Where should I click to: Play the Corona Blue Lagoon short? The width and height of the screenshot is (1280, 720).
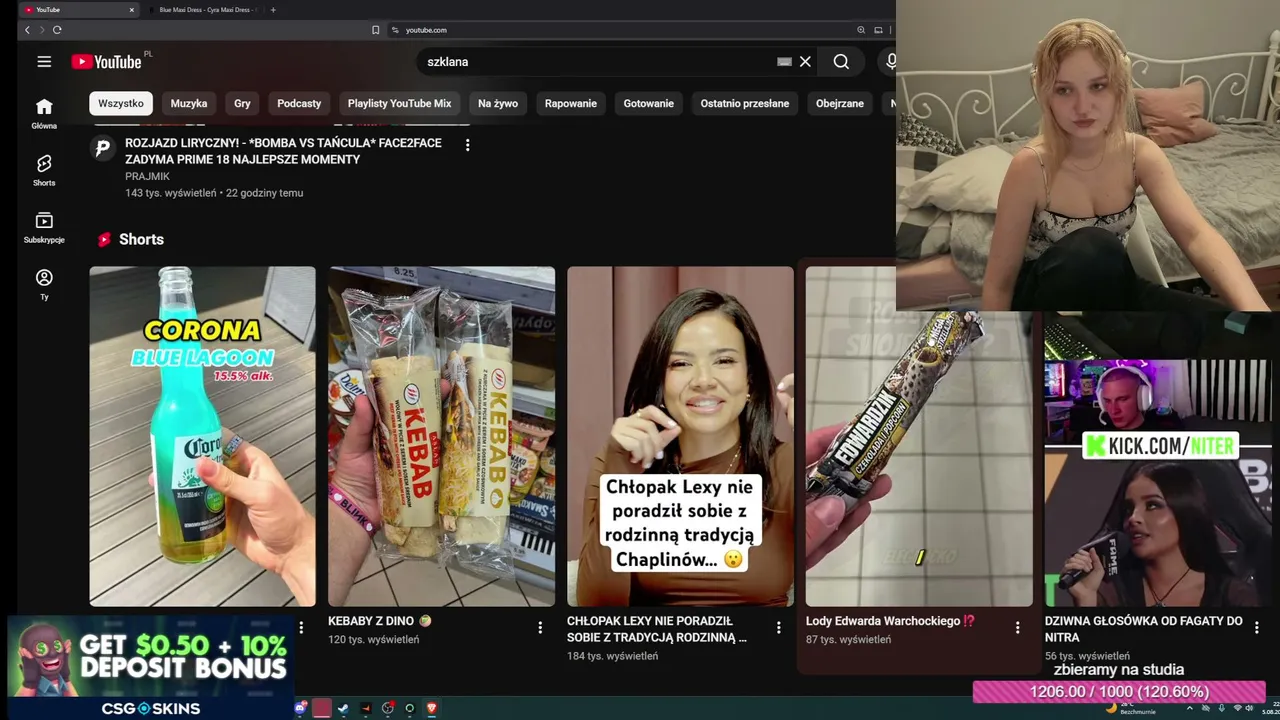(202, 436)
